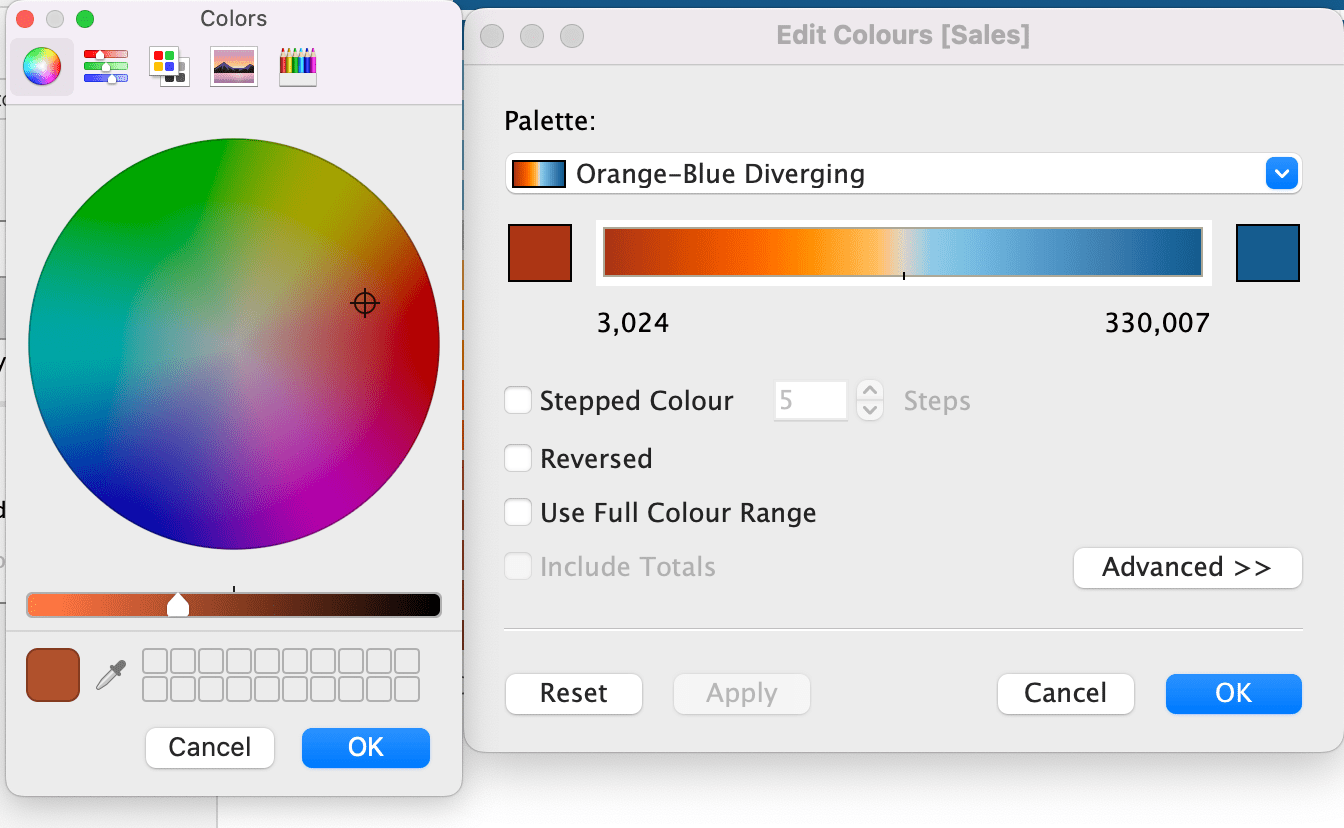Click the first empty custom color well

coord(155,661)
